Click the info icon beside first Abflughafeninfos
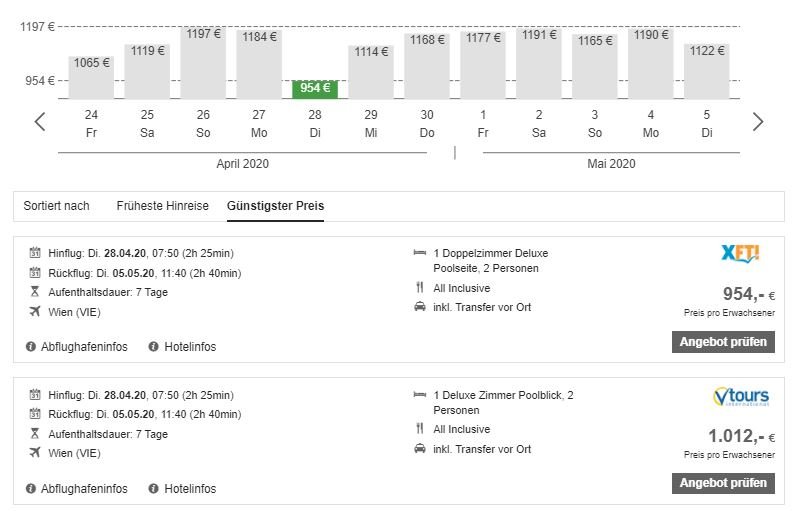The width and height of the screenshot is (799, 511). tap(31, 346)
